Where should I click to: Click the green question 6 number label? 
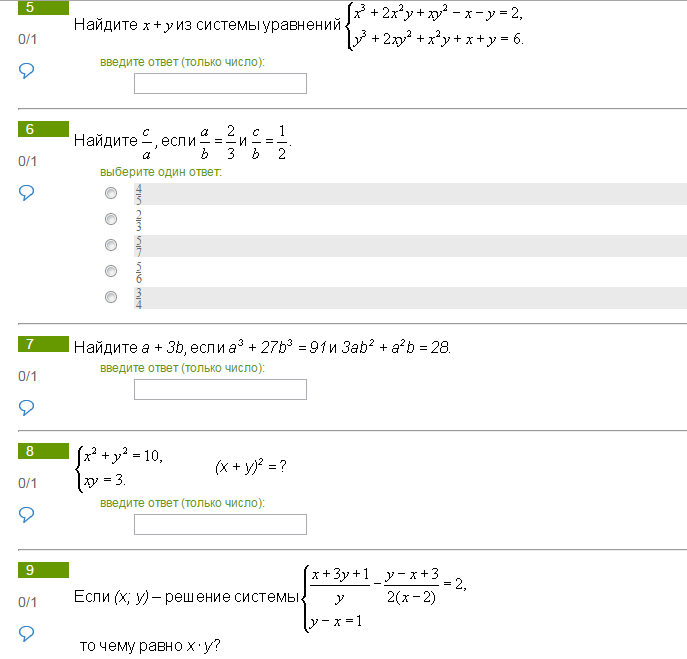43,129
